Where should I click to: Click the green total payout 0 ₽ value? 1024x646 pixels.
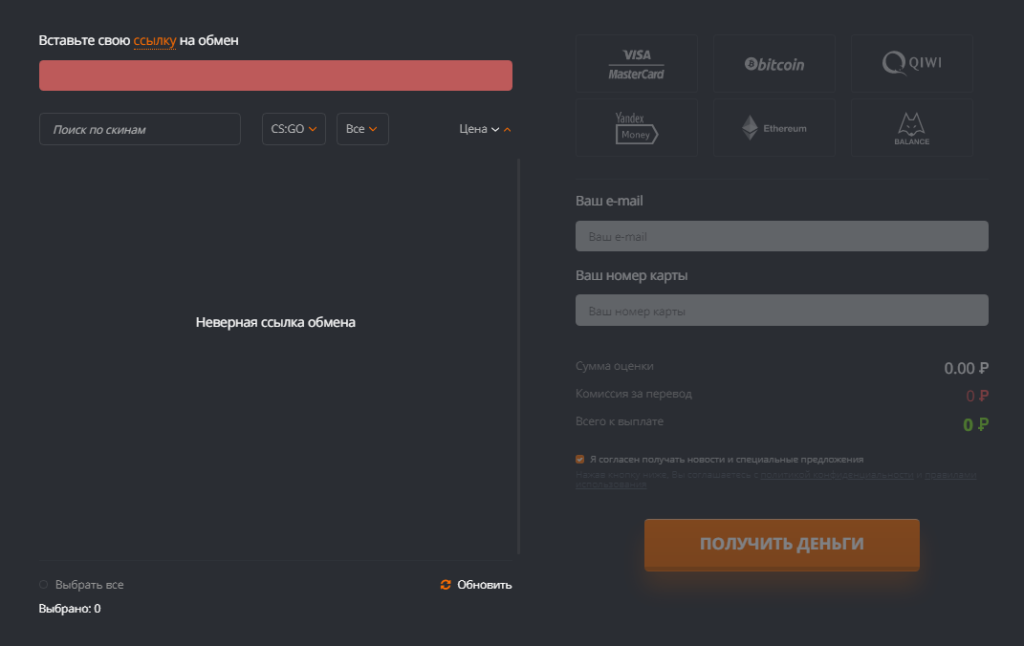pyautogui.click(x=976, y=425)
